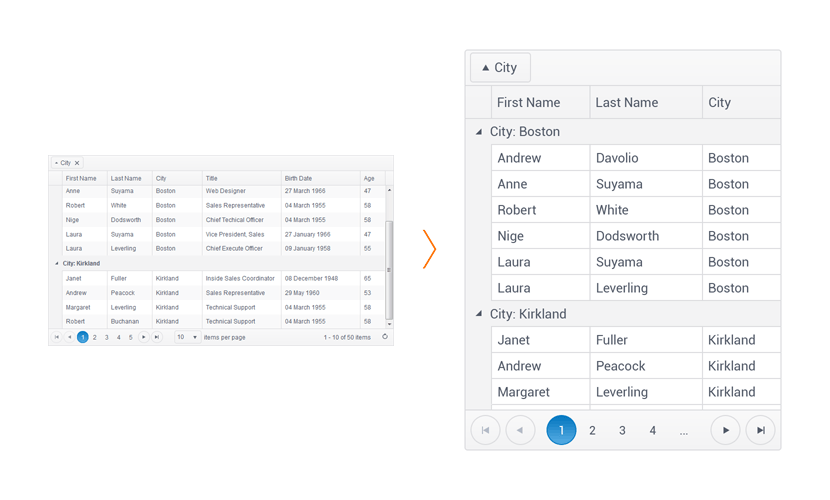Click last page arrow in the small grid pager
The height and width of the screenshot is (500, 830).
pos(157,338)
